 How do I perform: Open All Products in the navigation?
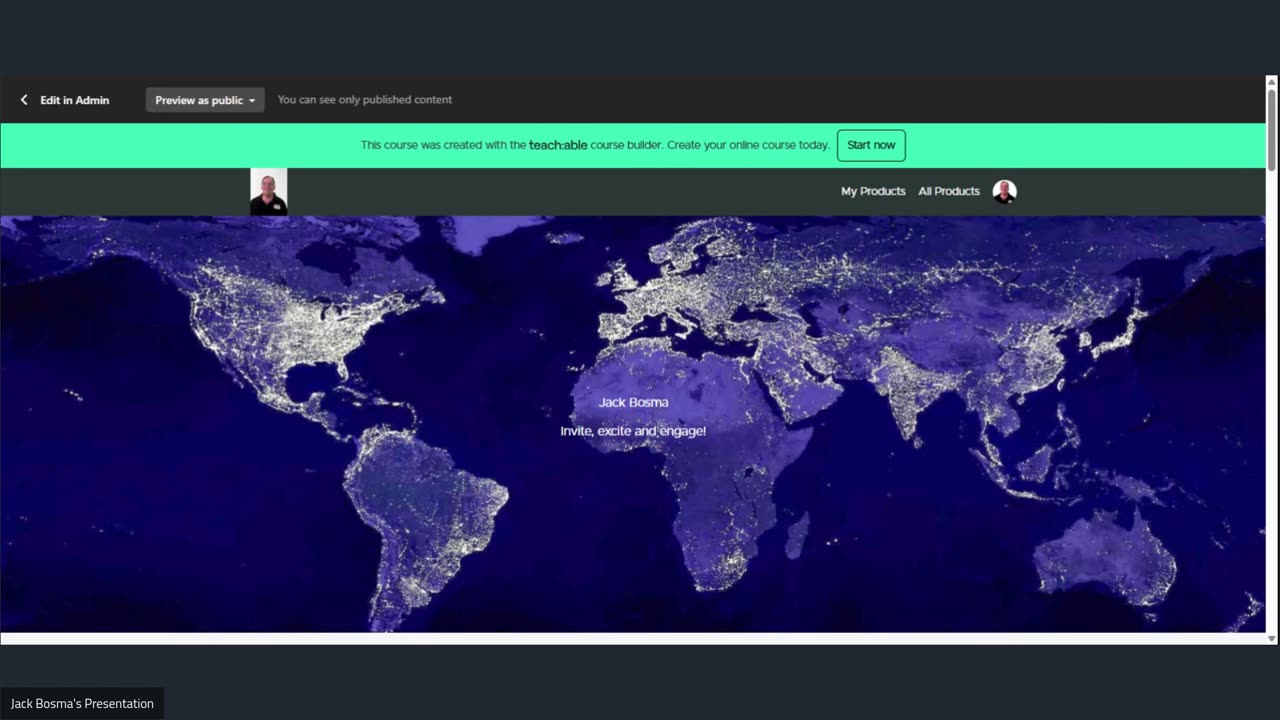click(x=949, y=191)
